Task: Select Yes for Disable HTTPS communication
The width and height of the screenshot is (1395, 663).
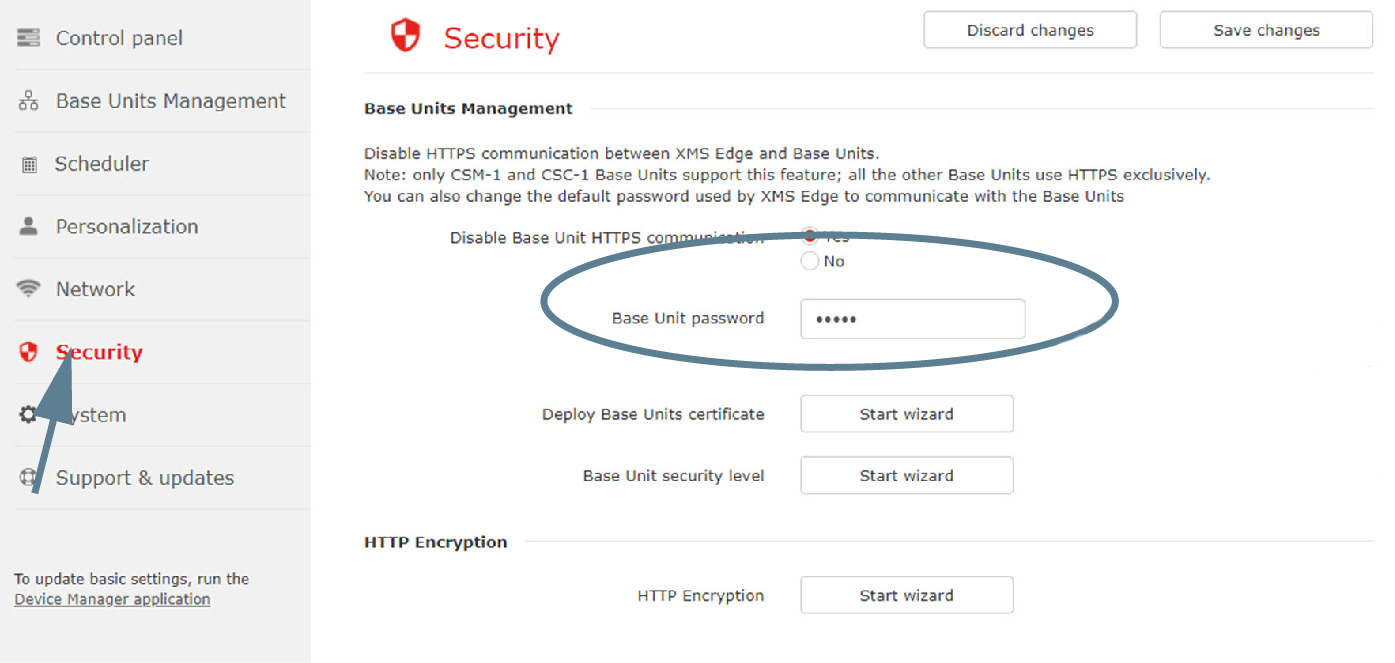Action: point(810,236)
